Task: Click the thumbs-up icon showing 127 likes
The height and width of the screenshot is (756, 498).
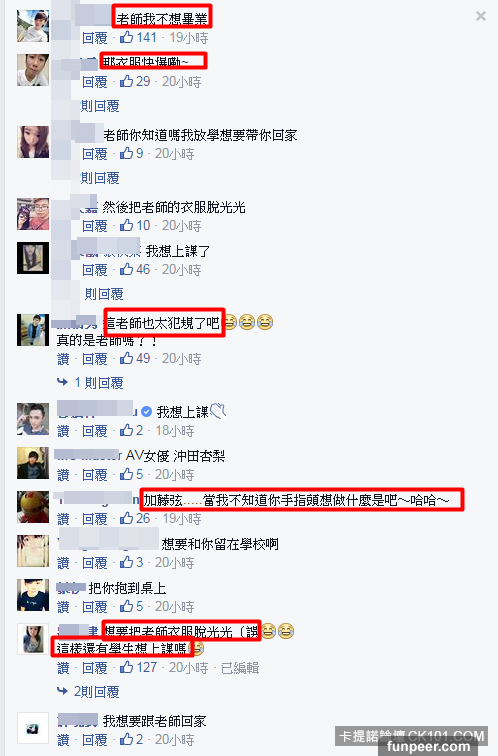Action: tap(127, 667)
